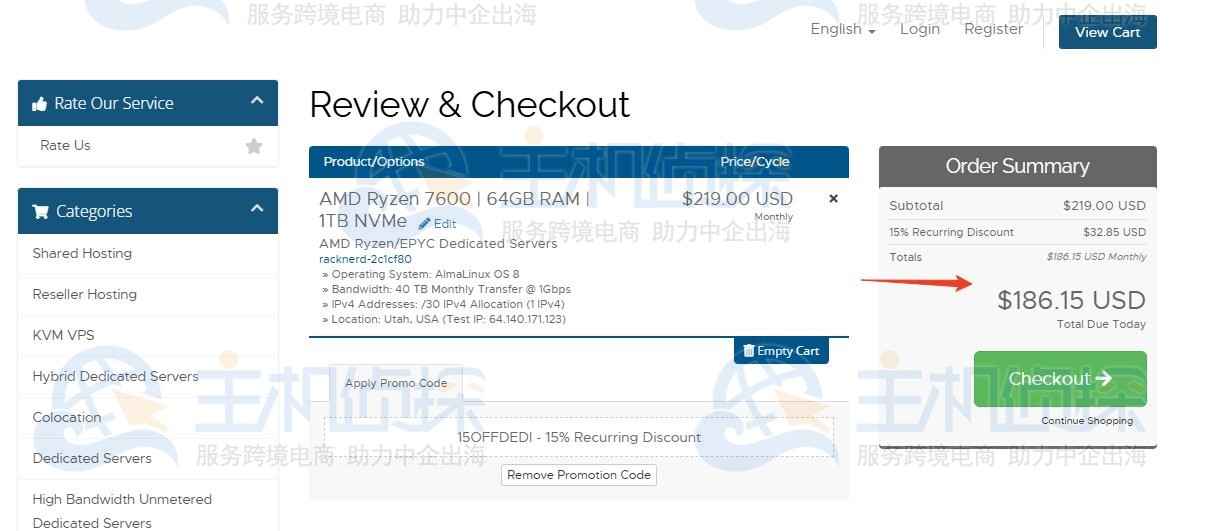Select Hybrid Dedicated Servers category
This screenshot has width=1215, height=531.
click(x=115, y=376)
